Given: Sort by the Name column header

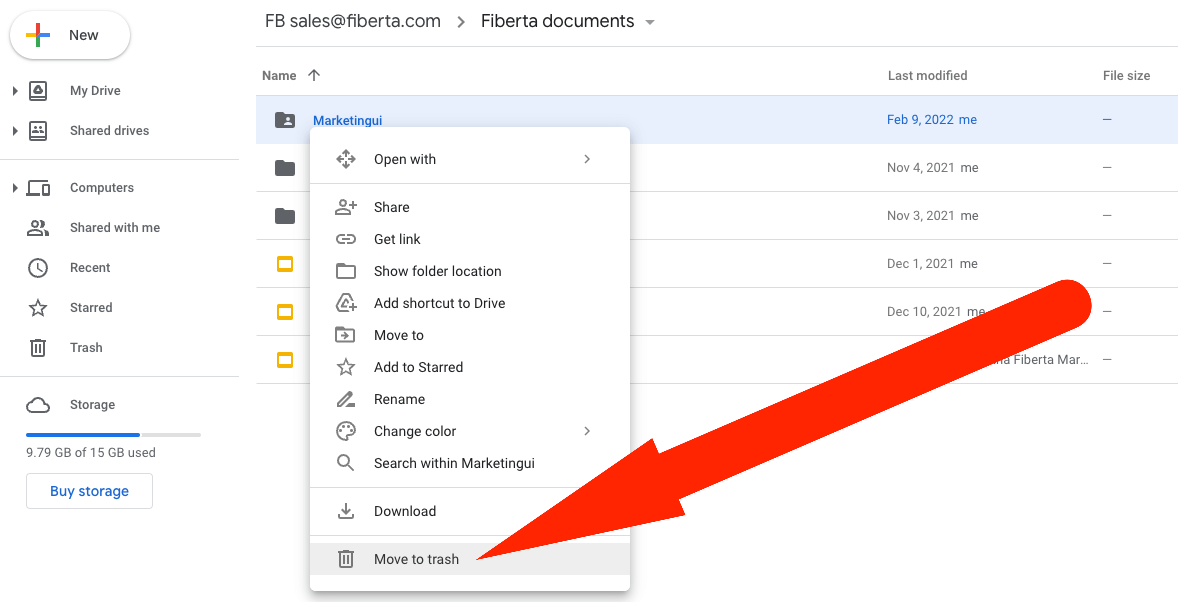Looking at the screenshot, I should 279,75.
